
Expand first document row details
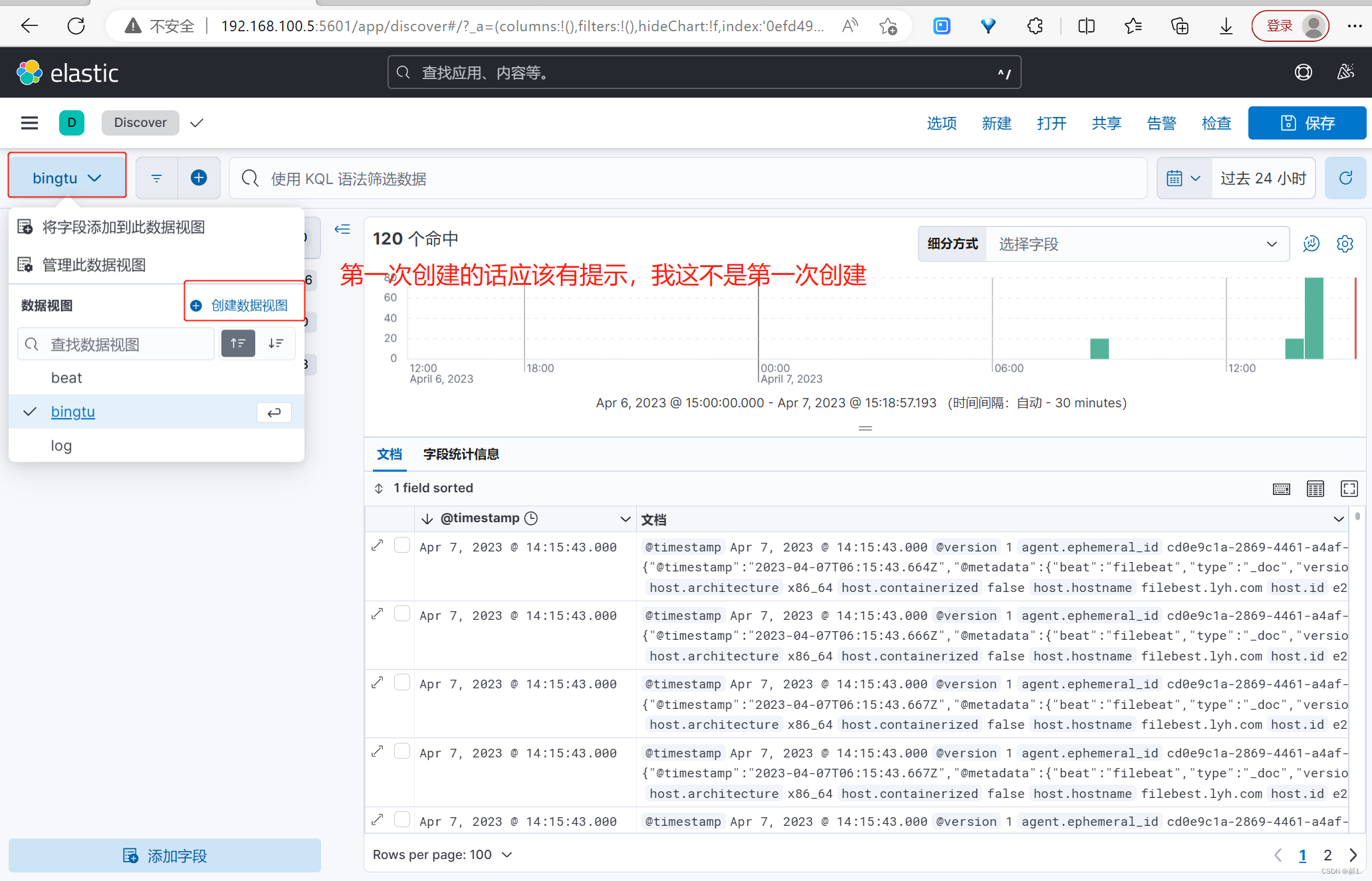pyautogui.click(x=378, y=545)
